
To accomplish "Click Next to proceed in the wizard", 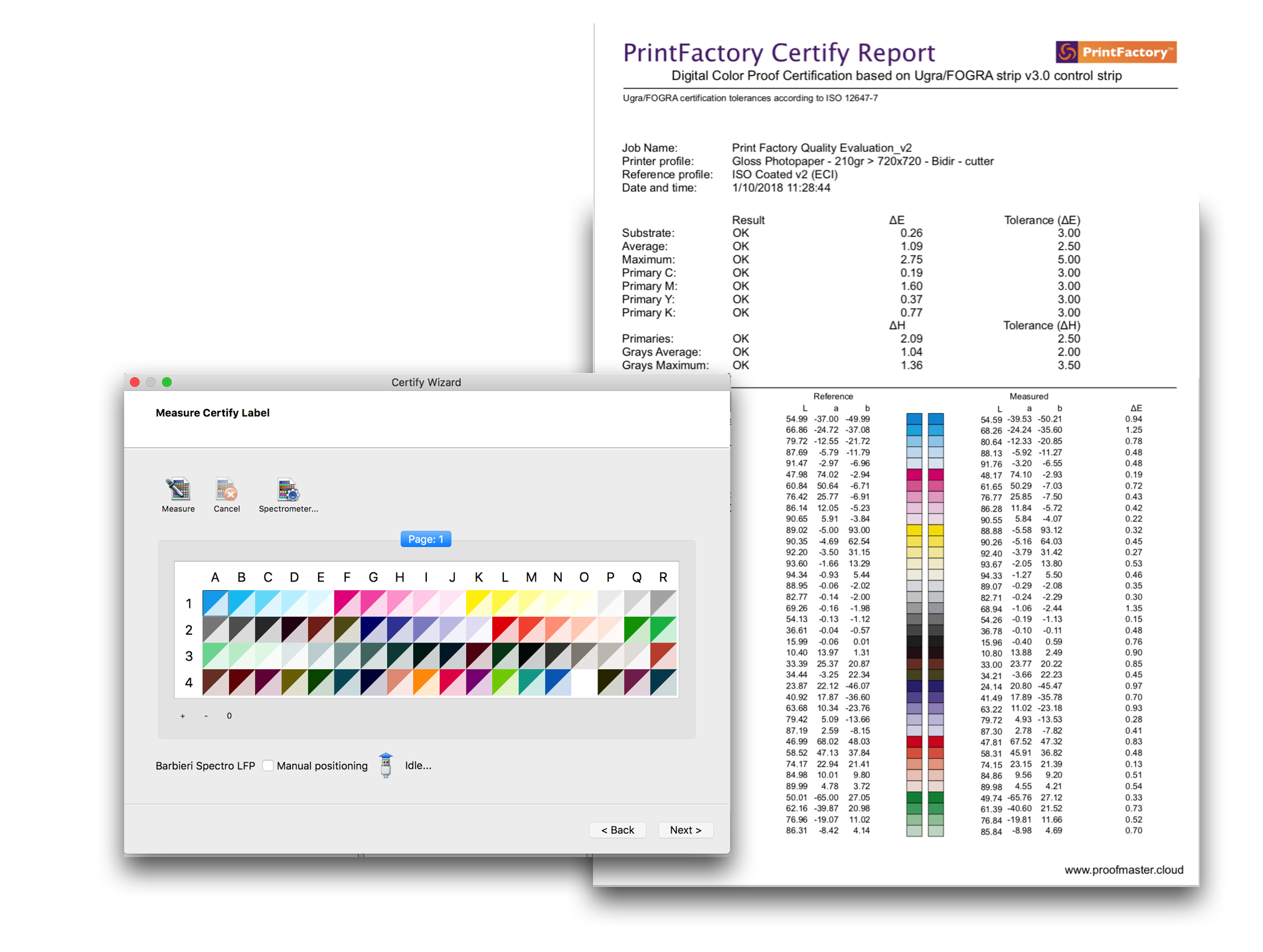I will click(685, 830).
